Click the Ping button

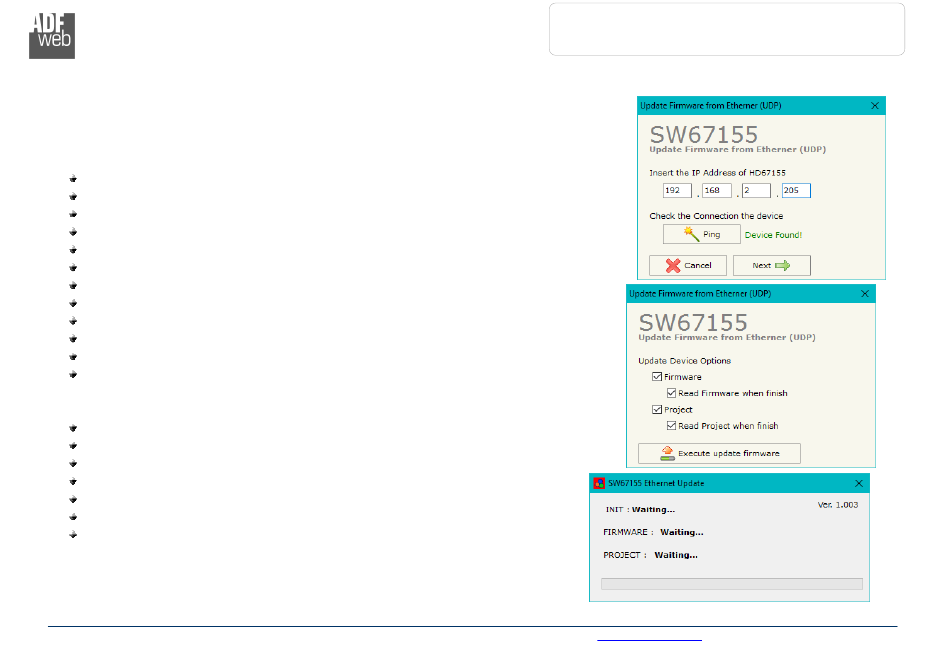point(702,234)
